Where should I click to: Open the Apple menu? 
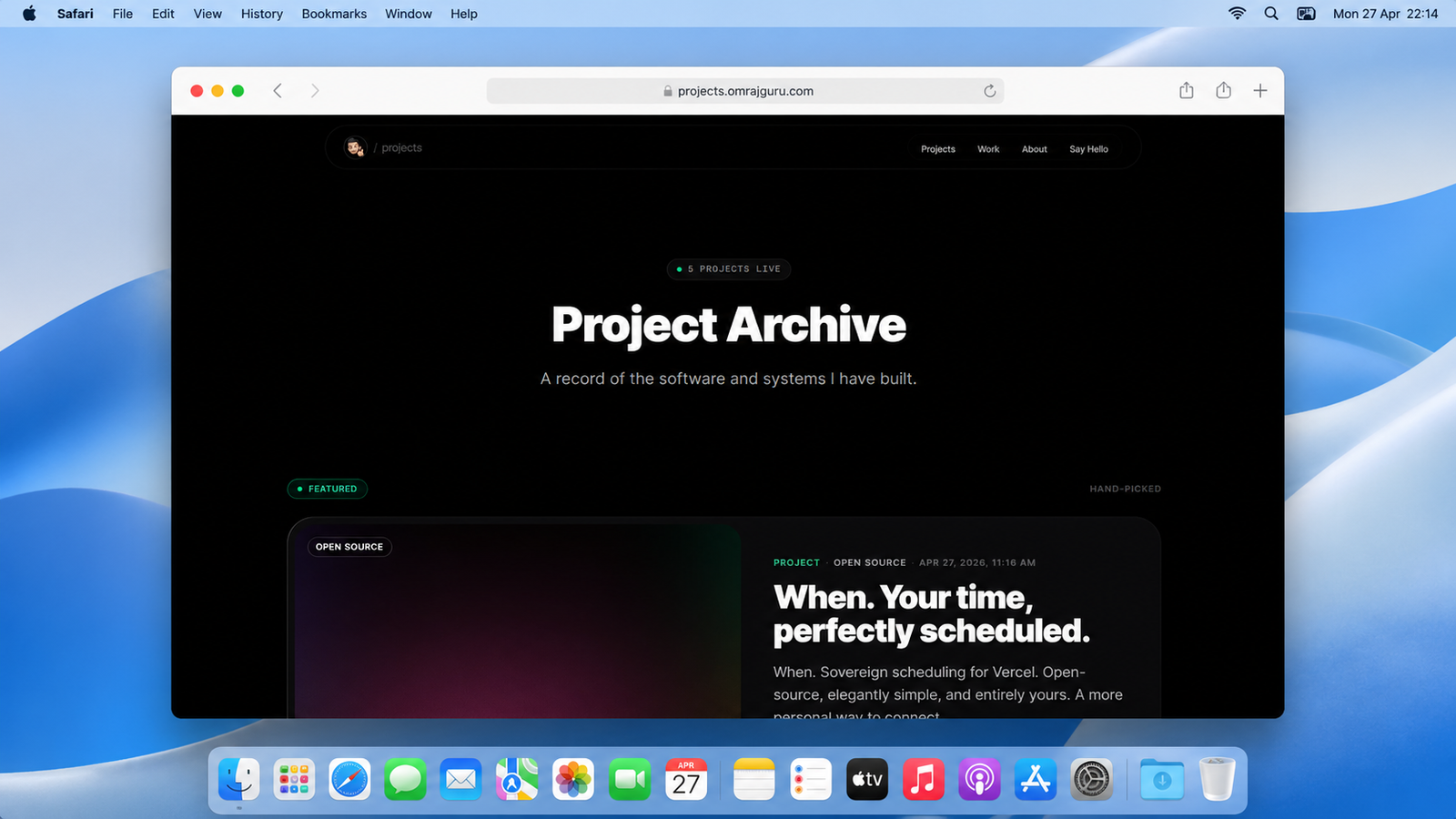(29, 14)
